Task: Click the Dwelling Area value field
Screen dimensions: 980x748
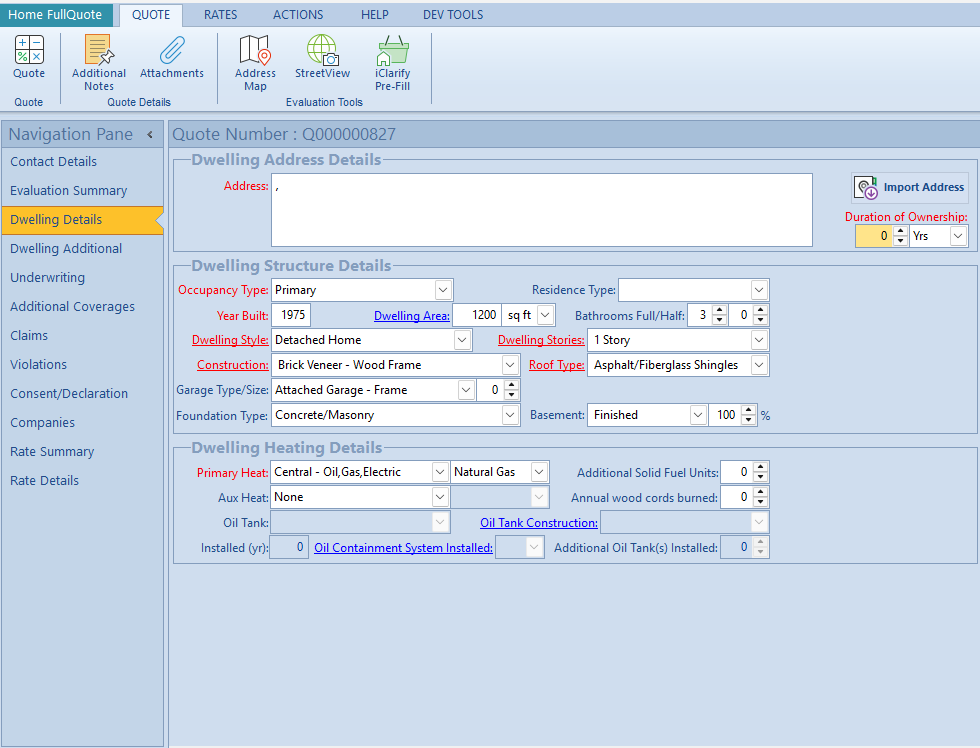Action: tap(477, 315)
